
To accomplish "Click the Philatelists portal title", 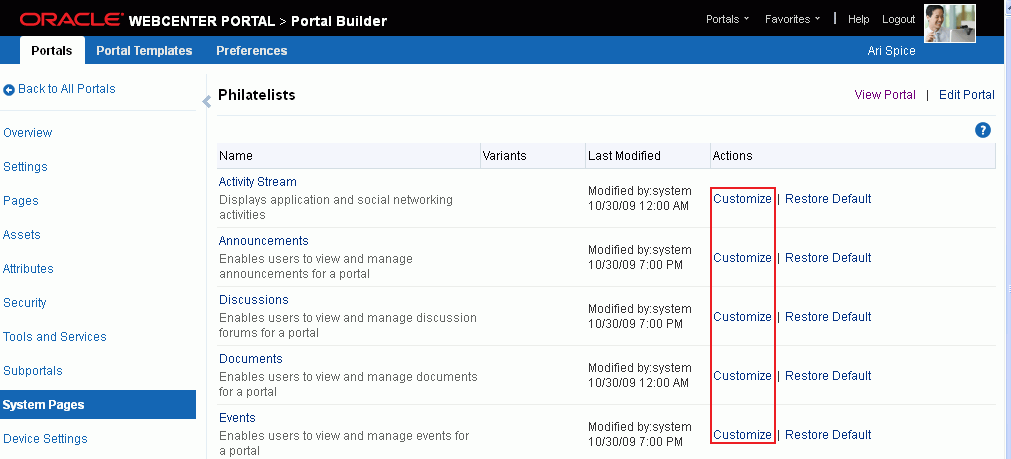I will [x=257, y=95].
